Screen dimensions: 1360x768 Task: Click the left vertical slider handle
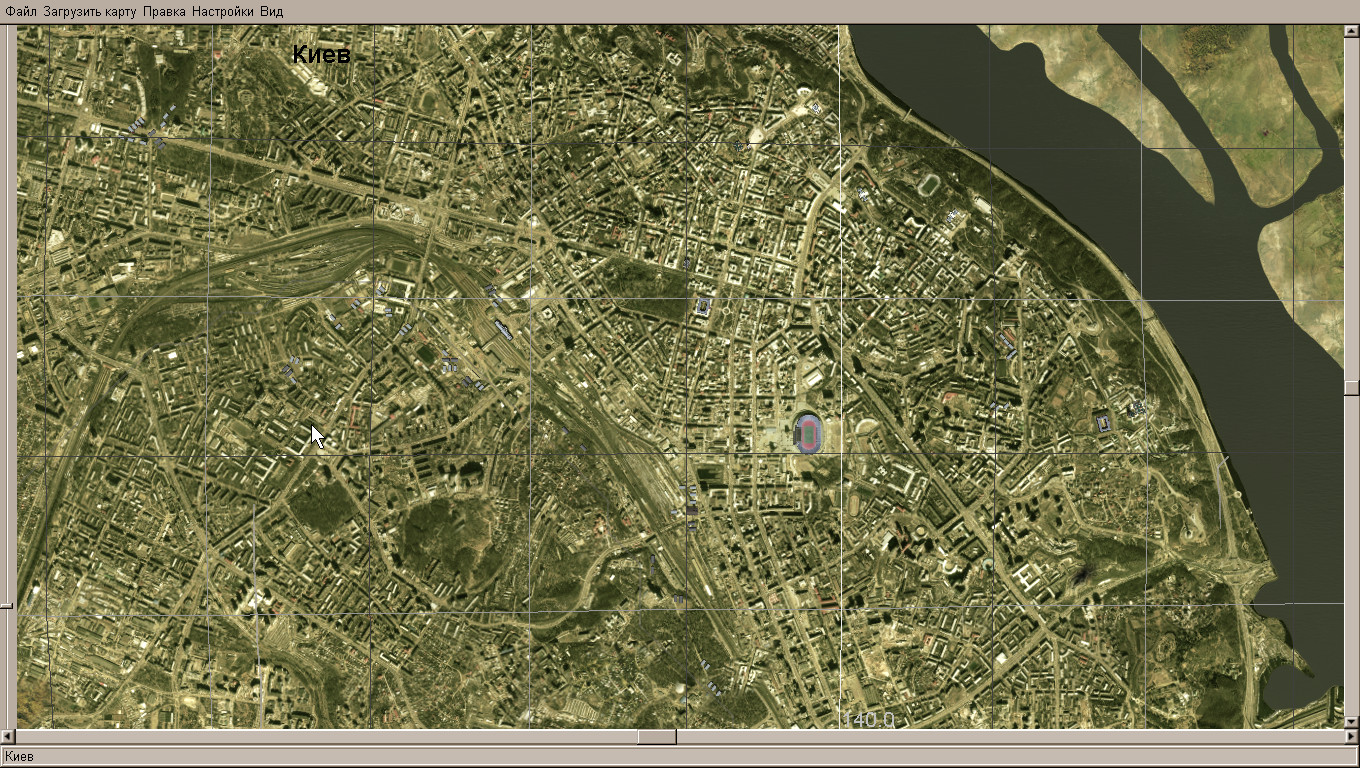[7, 605]
